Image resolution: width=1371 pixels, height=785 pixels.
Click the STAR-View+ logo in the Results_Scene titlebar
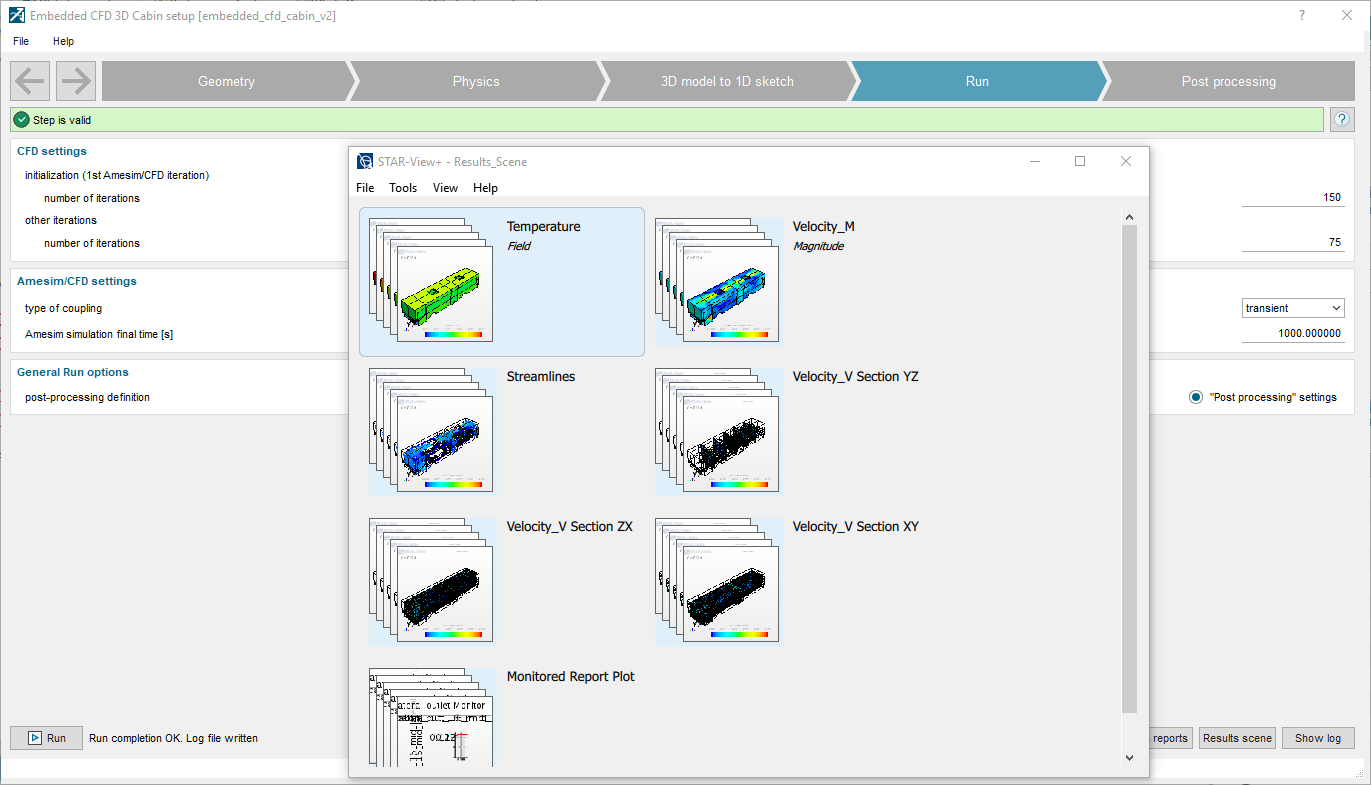tap(364, 161)
